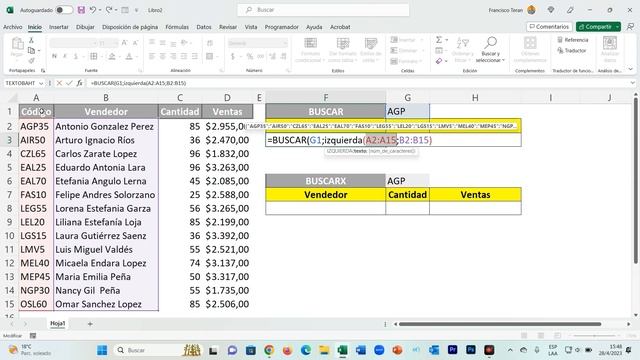Open the Undo history dropdown arrow
This screenshot has width=640, height=360.
(x=100, y=10)
